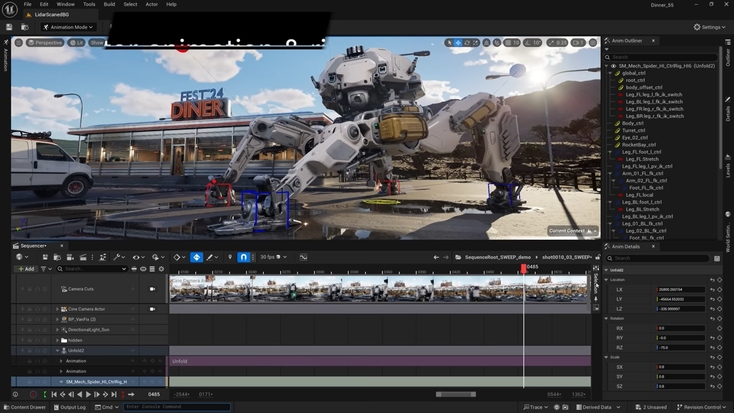Navigate back in the Sequencer breadcrumb
The image size is (734, 413).
pyautogui.click(x=436, y=257)
